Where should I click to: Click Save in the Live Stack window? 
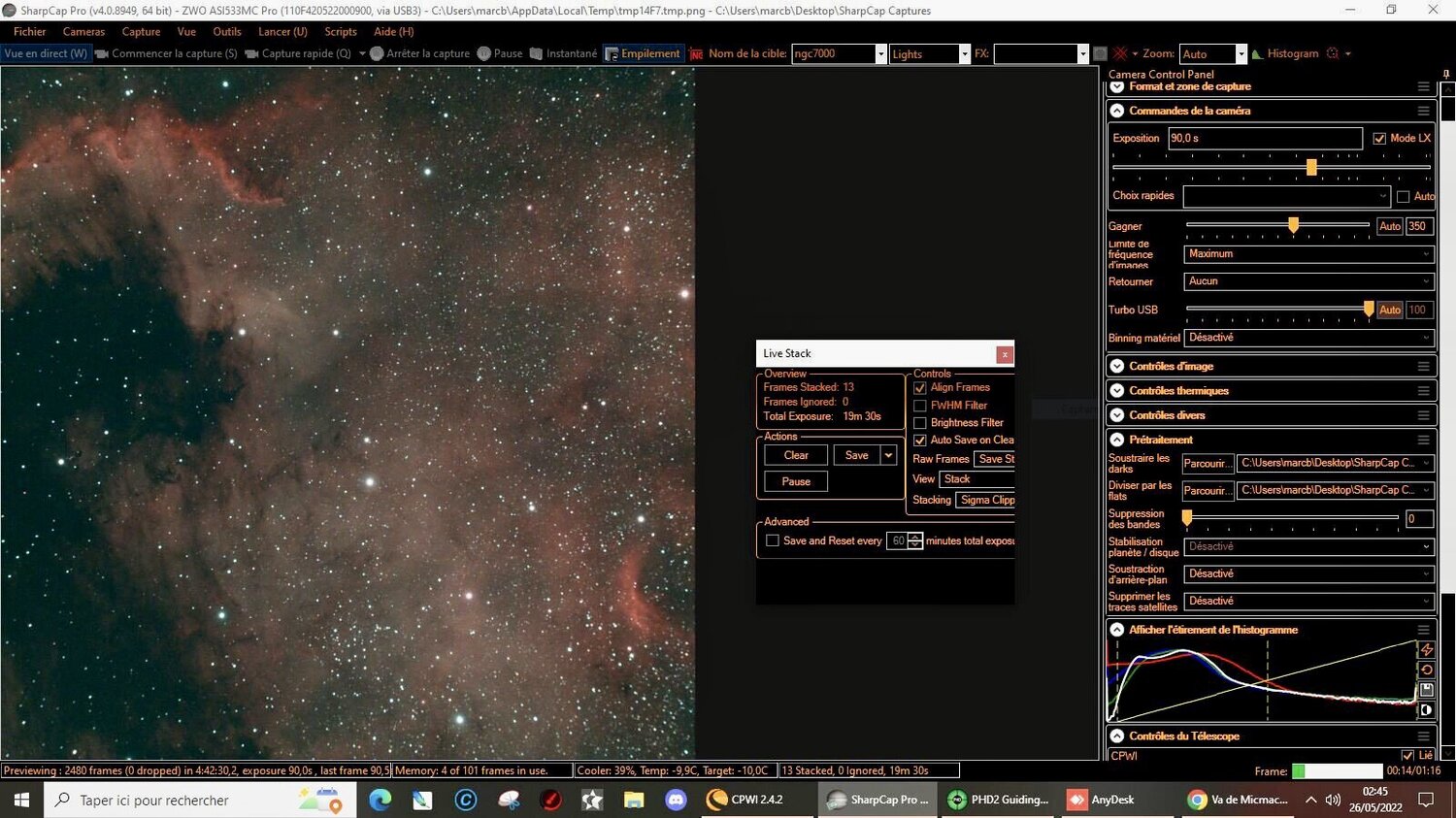857,455
